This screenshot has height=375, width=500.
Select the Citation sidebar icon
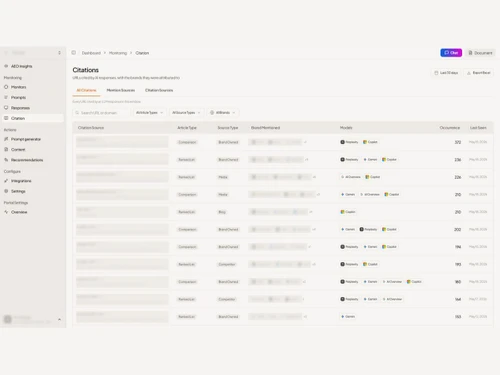pos(6,118)
